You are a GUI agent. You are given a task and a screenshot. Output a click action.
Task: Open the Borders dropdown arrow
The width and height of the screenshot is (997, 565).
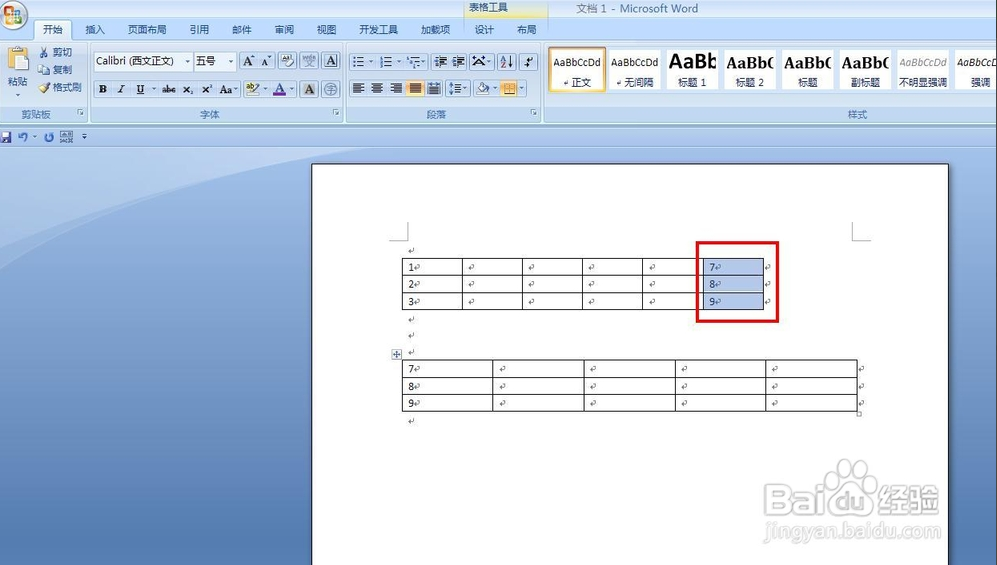(x=522, y=88)
